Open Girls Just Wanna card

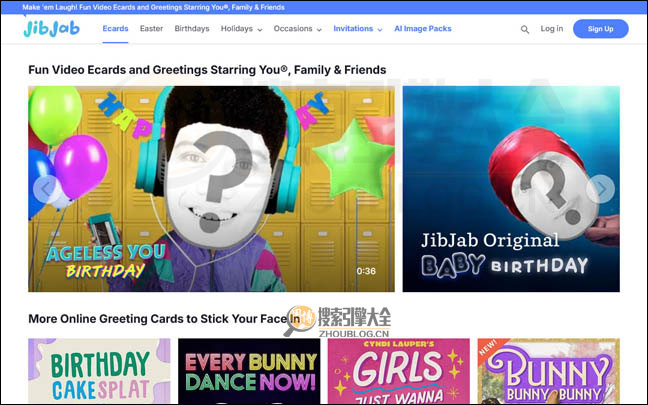(399, 371)
